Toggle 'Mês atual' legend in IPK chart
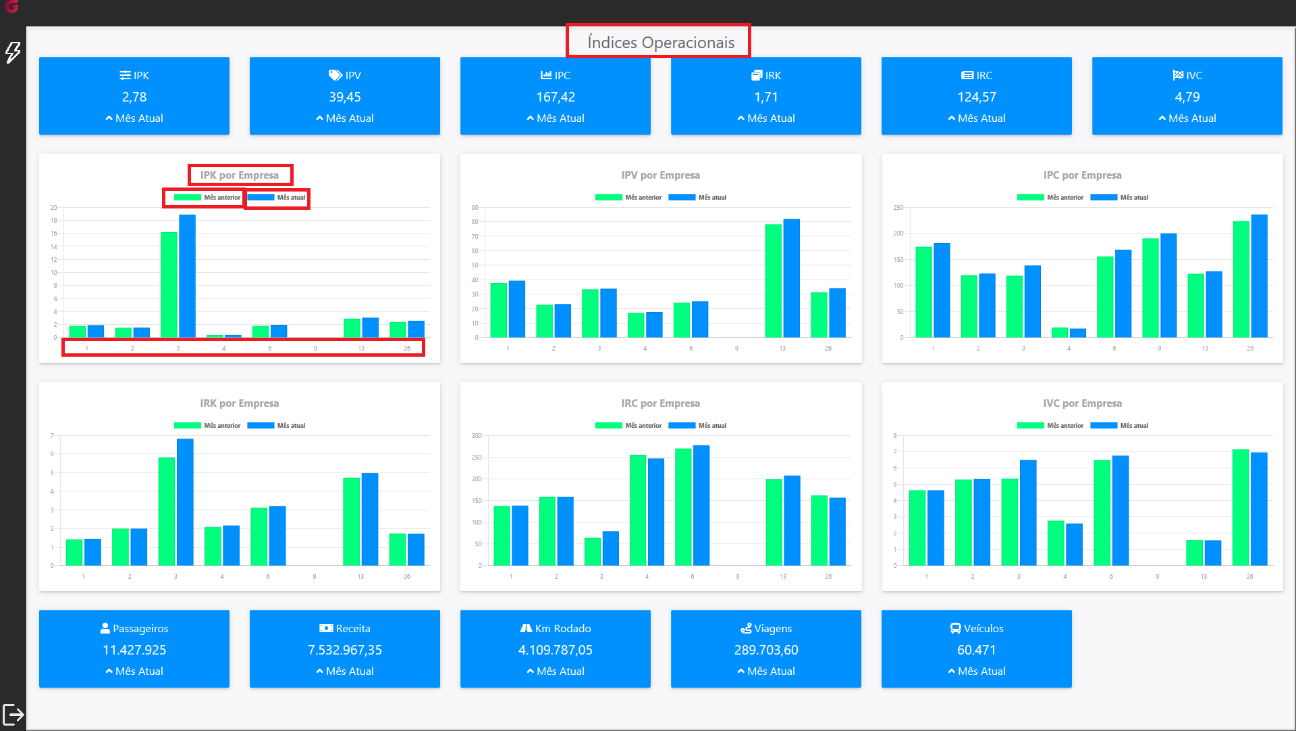The width and height of the screenshot is (1296, 731). pyautogui.click(x=277, y=197)
